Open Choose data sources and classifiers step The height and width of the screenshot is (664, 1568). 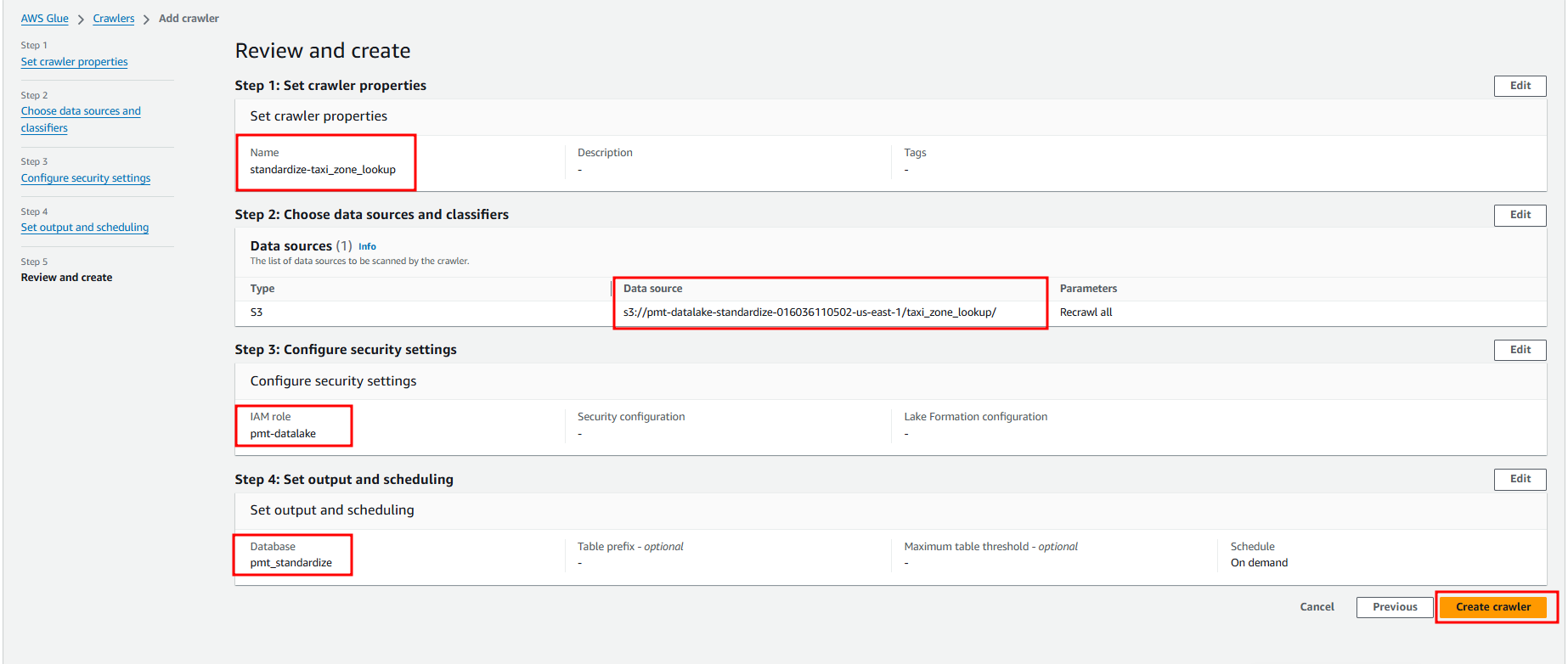point(81,111)
